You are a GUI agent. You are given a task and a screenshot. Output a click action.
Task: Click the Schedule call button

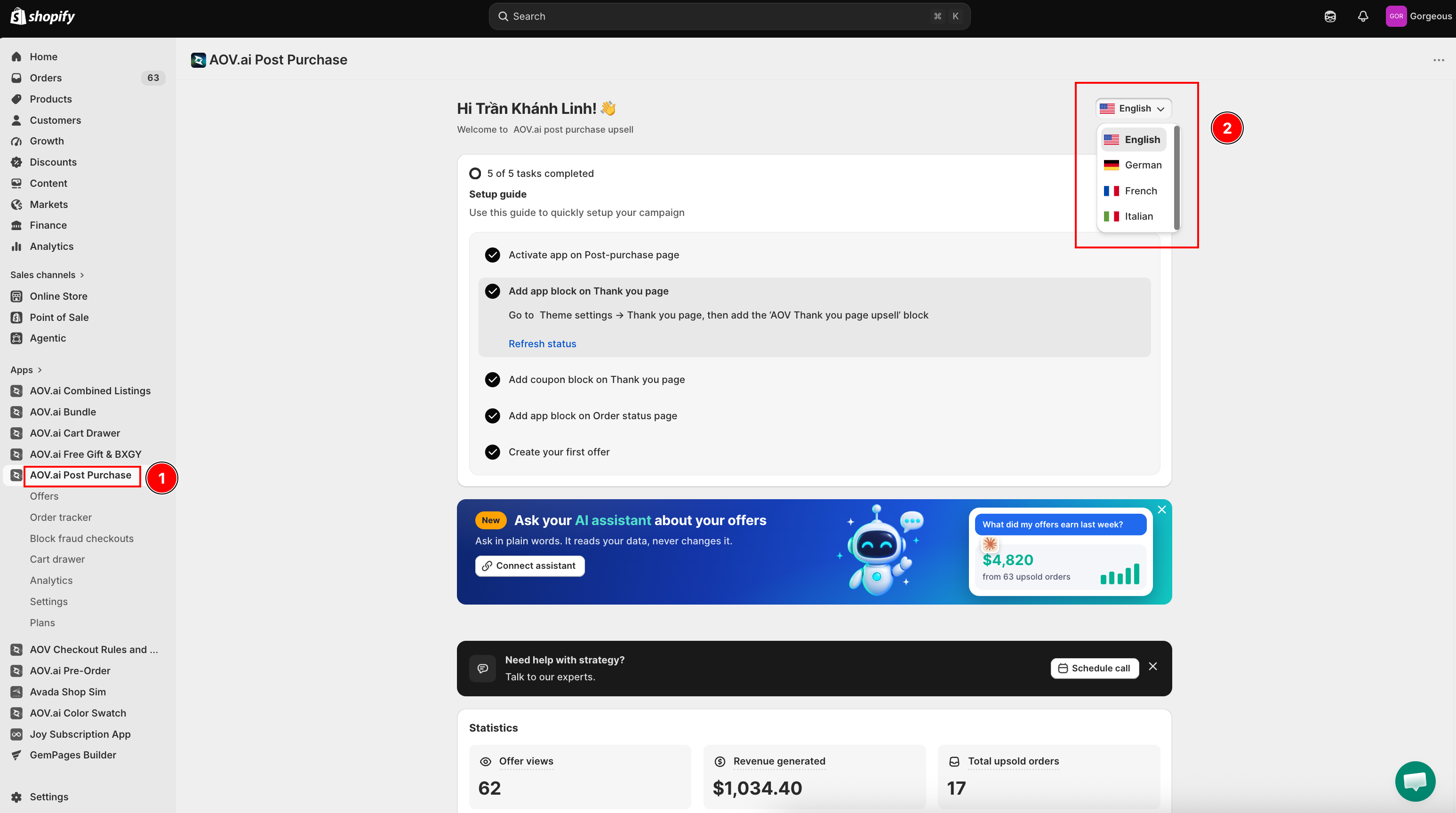click(1094, 669)
